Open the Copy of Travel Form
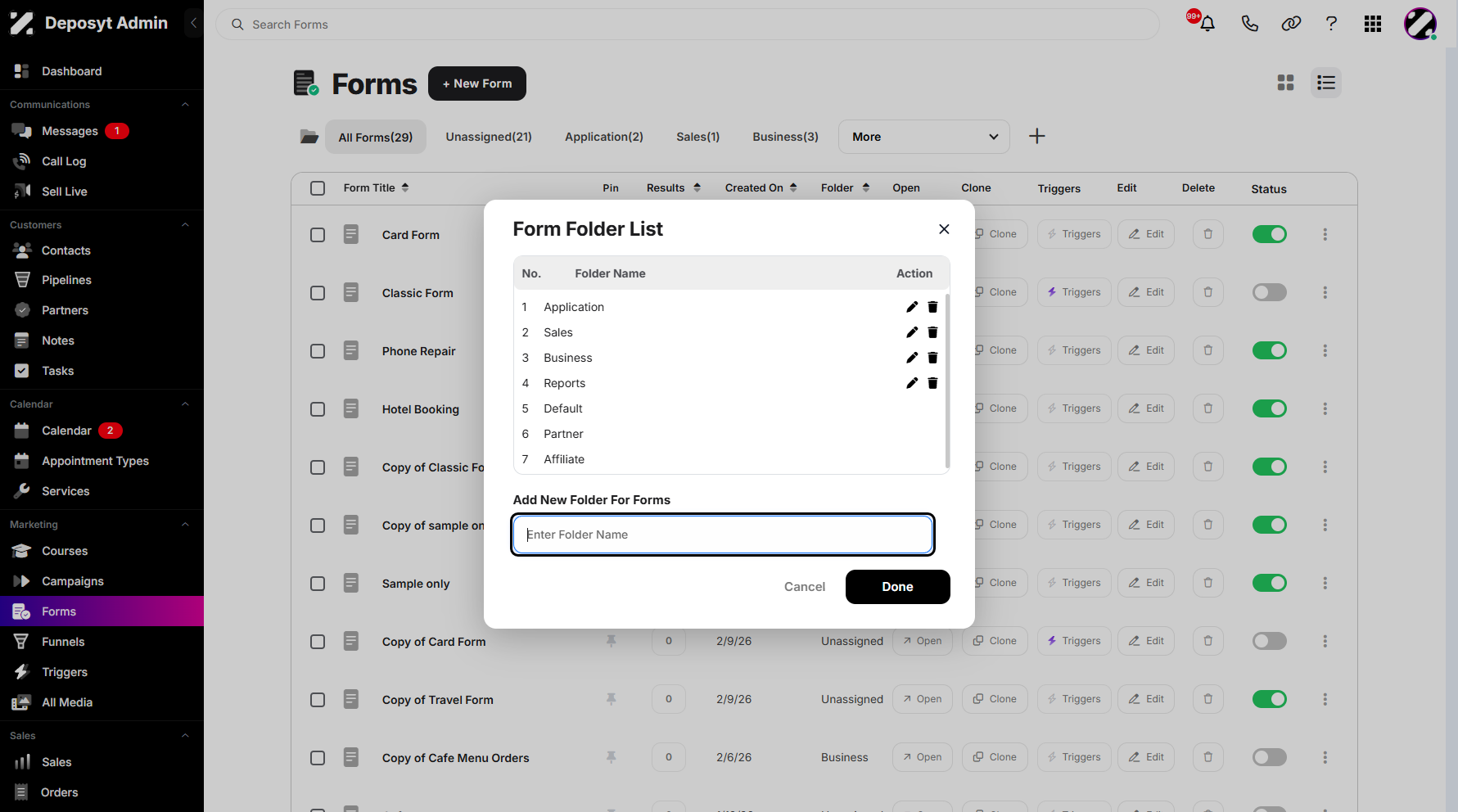This screenshot has width=1458, height=812. 923,699
